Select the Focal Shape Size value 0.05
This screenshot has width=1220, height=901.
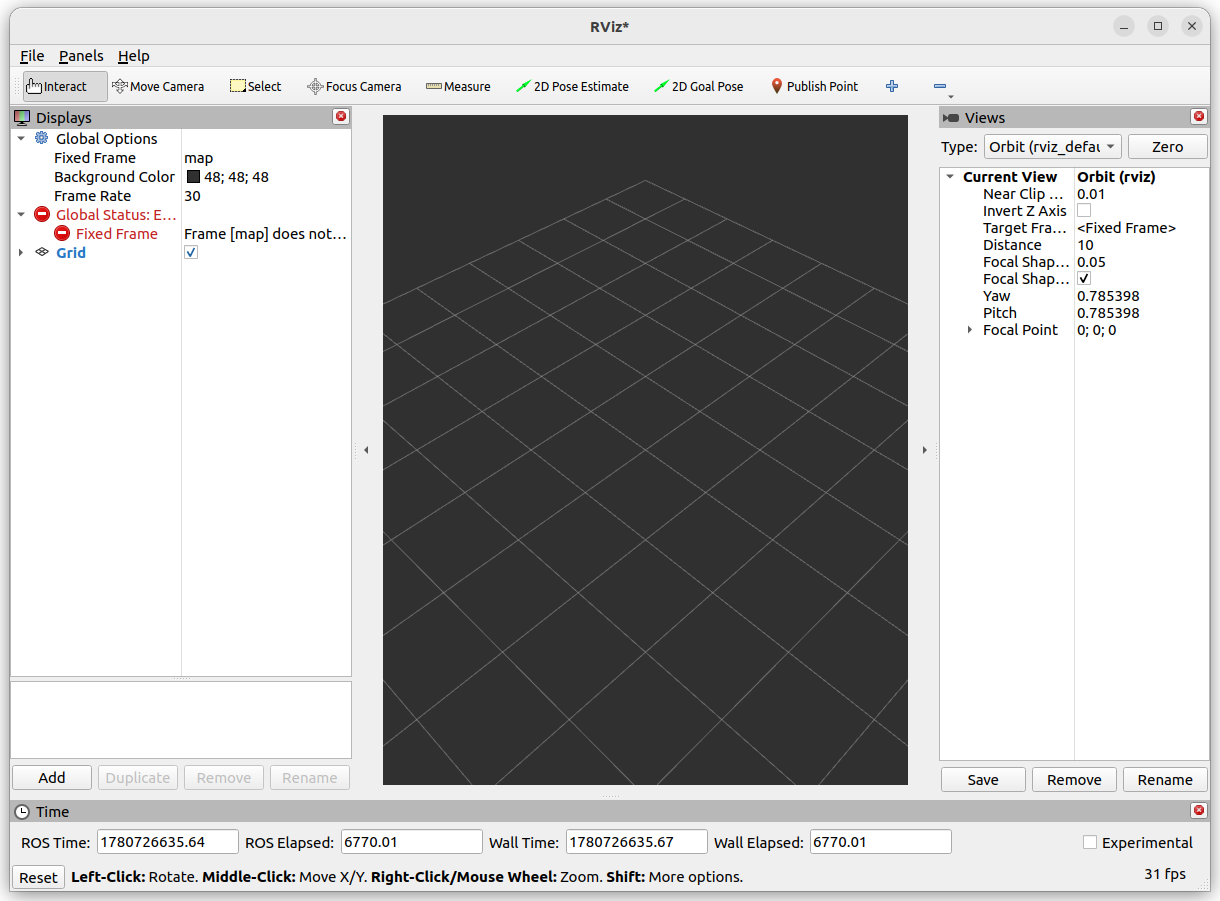1091,262
